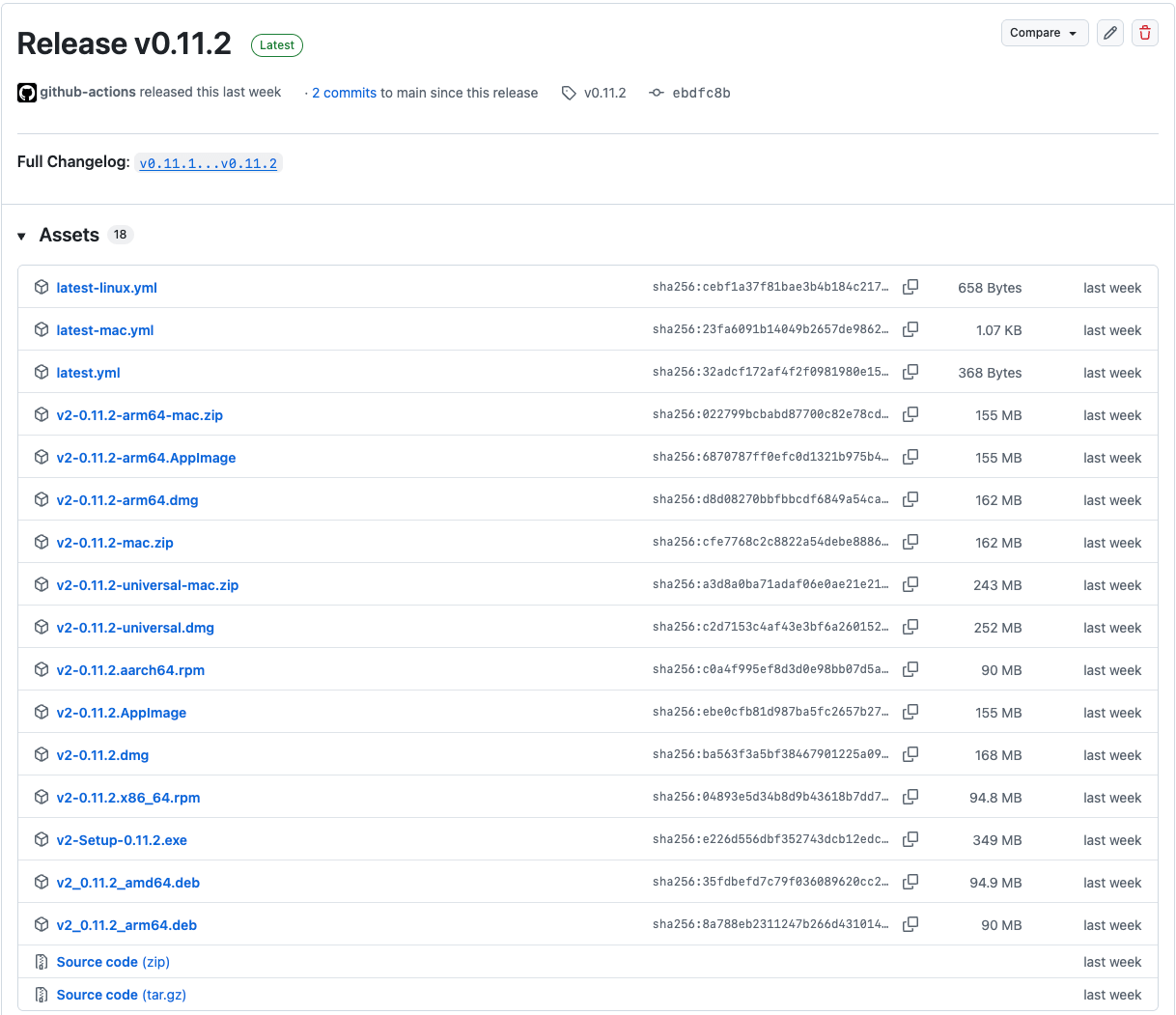Copy the checksum for v2-0.11.2-universal.dmg

pos(910,627)
